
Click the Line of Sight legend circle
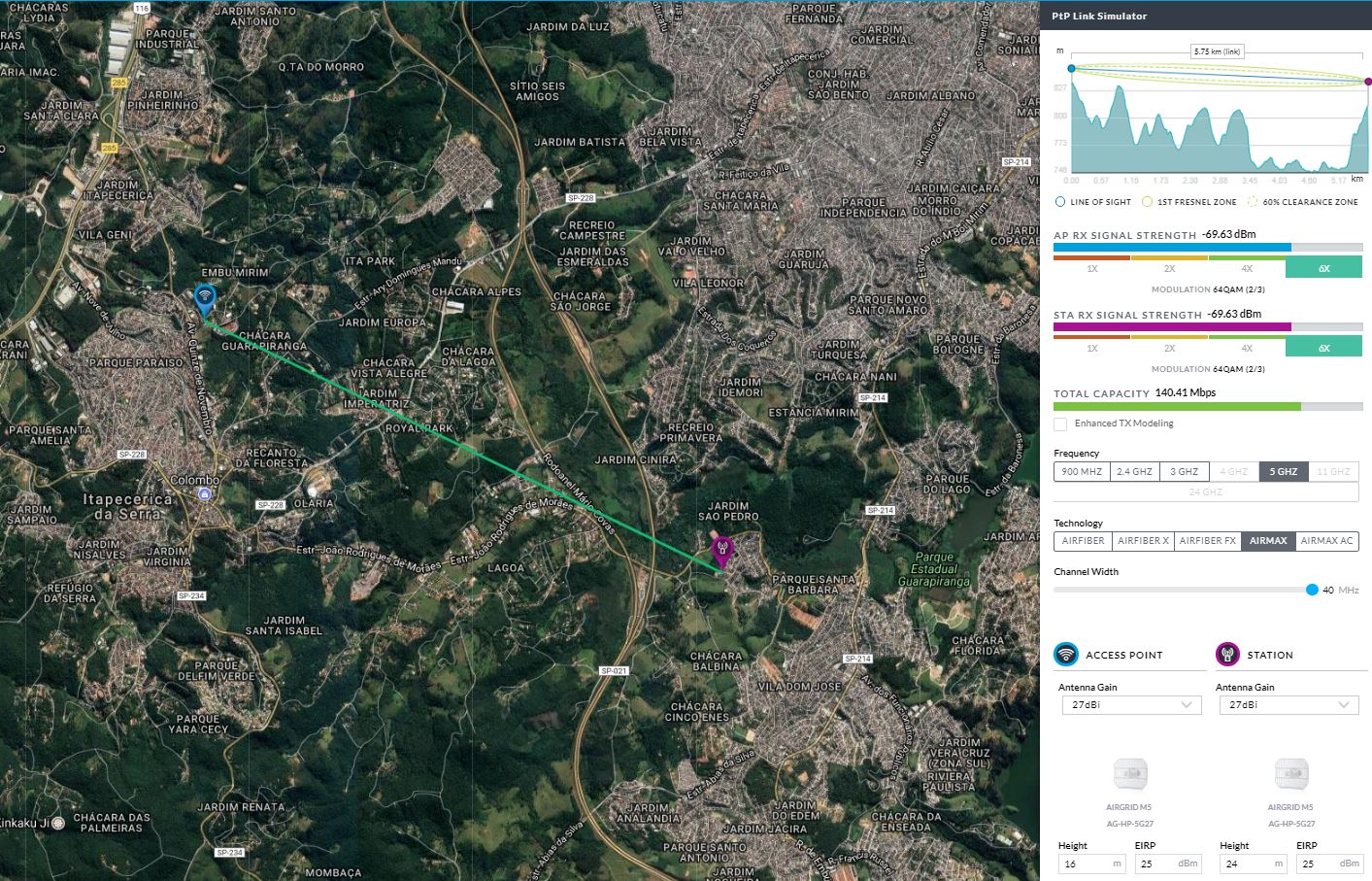(1060, 202)
